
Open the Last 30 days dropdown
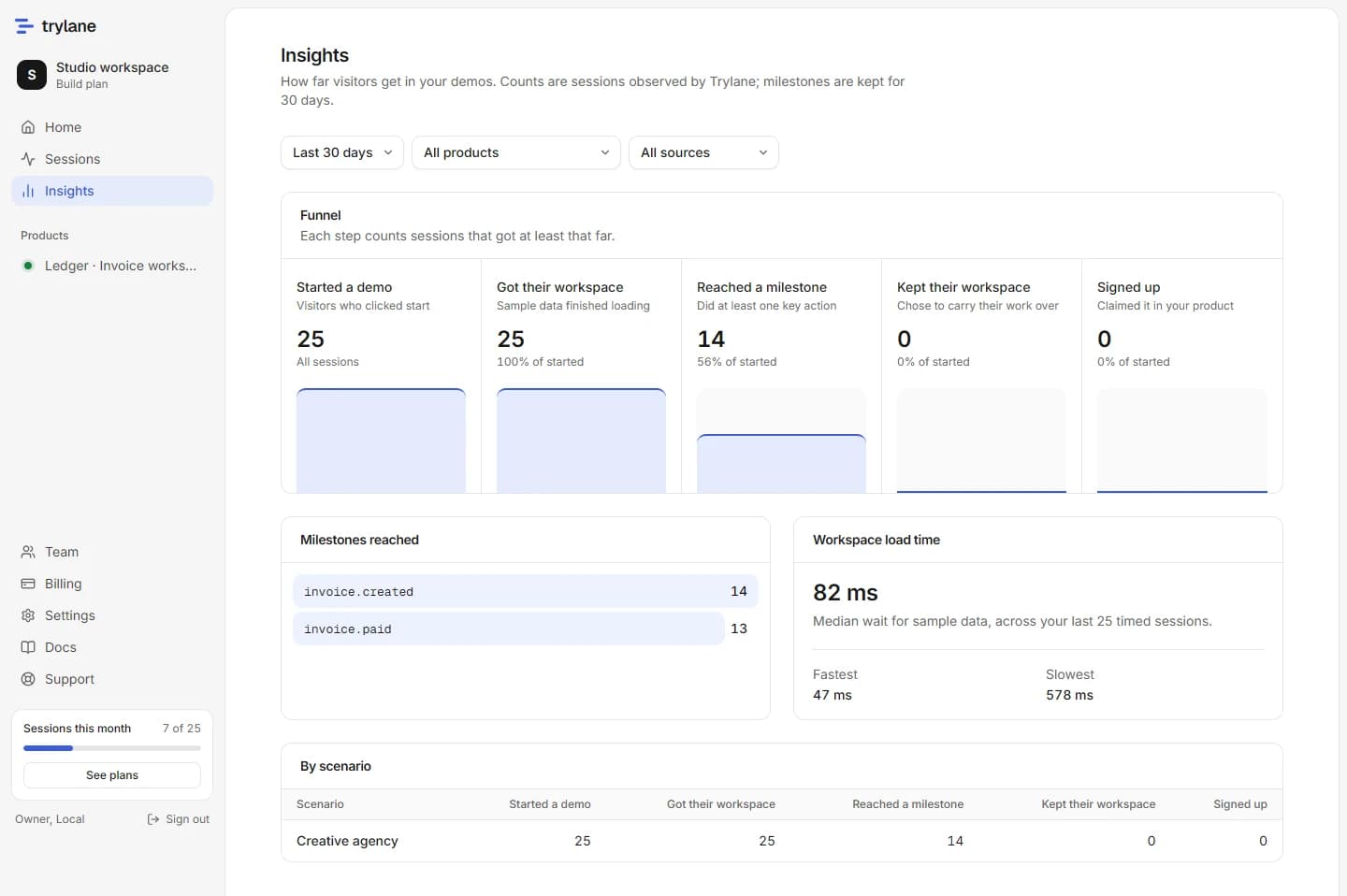pyautogui.click(x=342, y=152)
